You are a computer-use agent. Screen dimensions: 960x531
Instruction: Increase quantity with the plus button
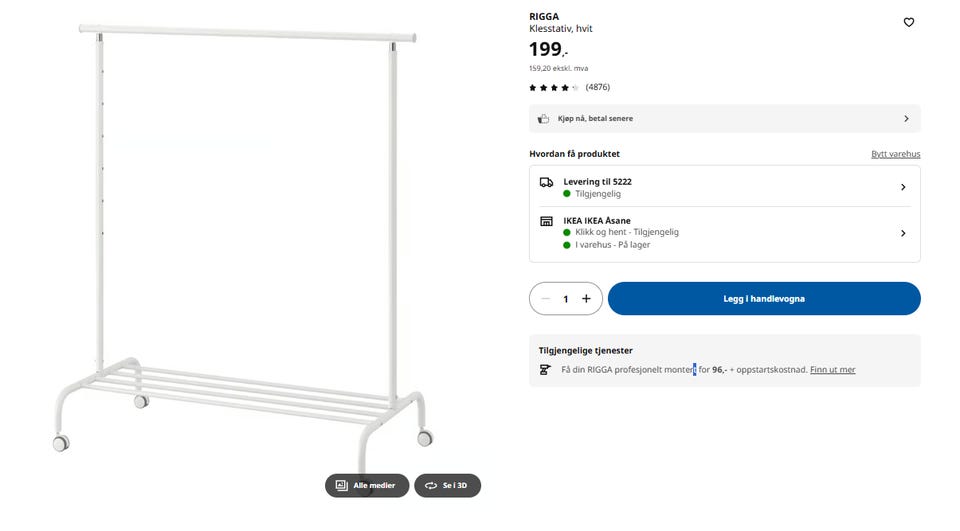586,299
